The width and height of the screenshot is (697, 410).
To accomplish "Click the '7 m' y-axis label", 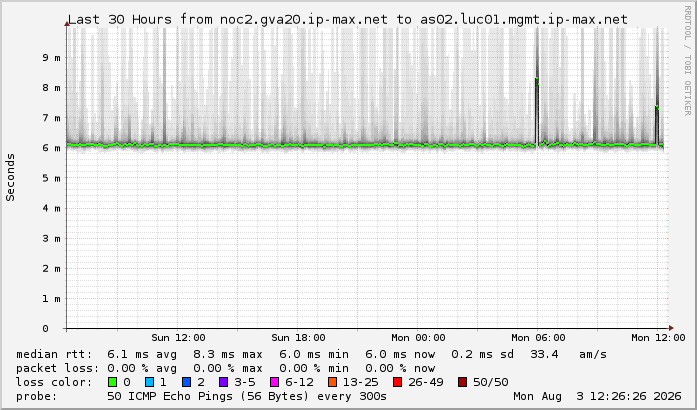I will [52, 118].
